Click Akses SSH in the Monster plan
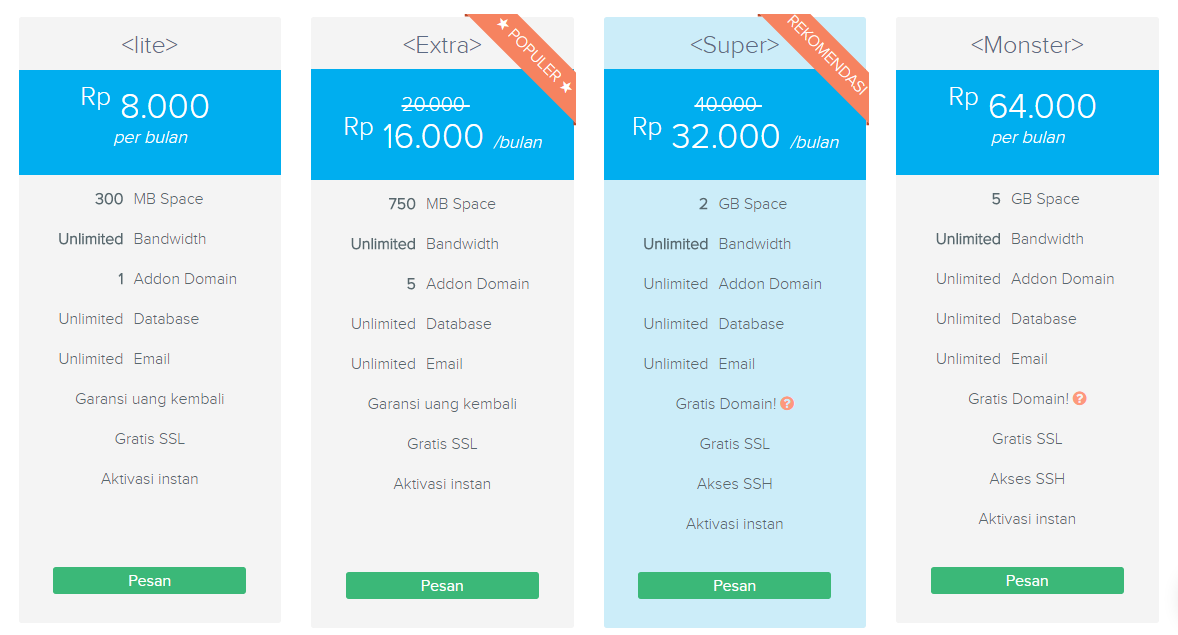This screenshot has width=1178, height=635. tap(1027, 479)
